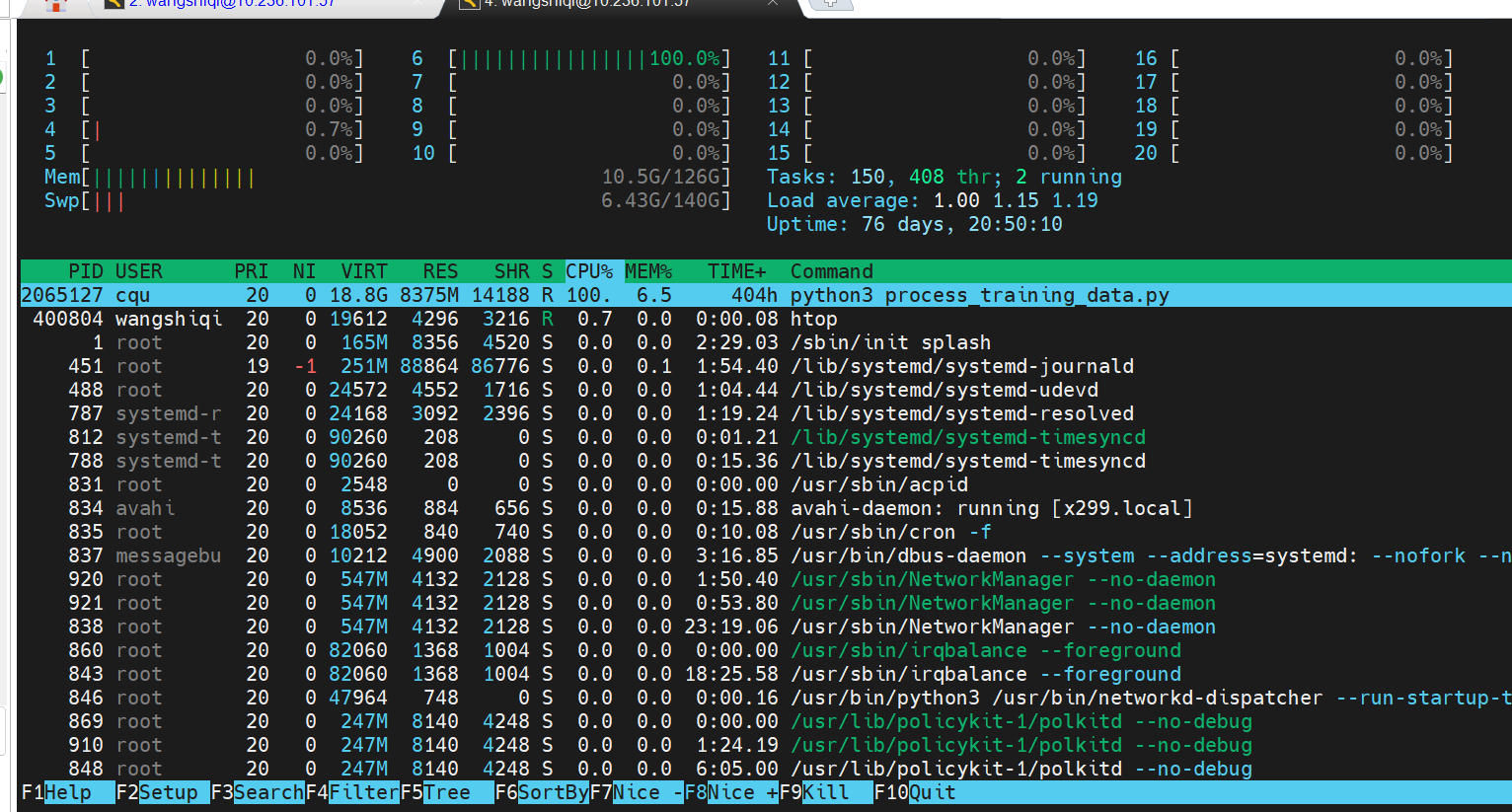Select python3 process_training_data.py process row
The width and height of the screenshot is (1512, 812).
[x=766, y=295]
